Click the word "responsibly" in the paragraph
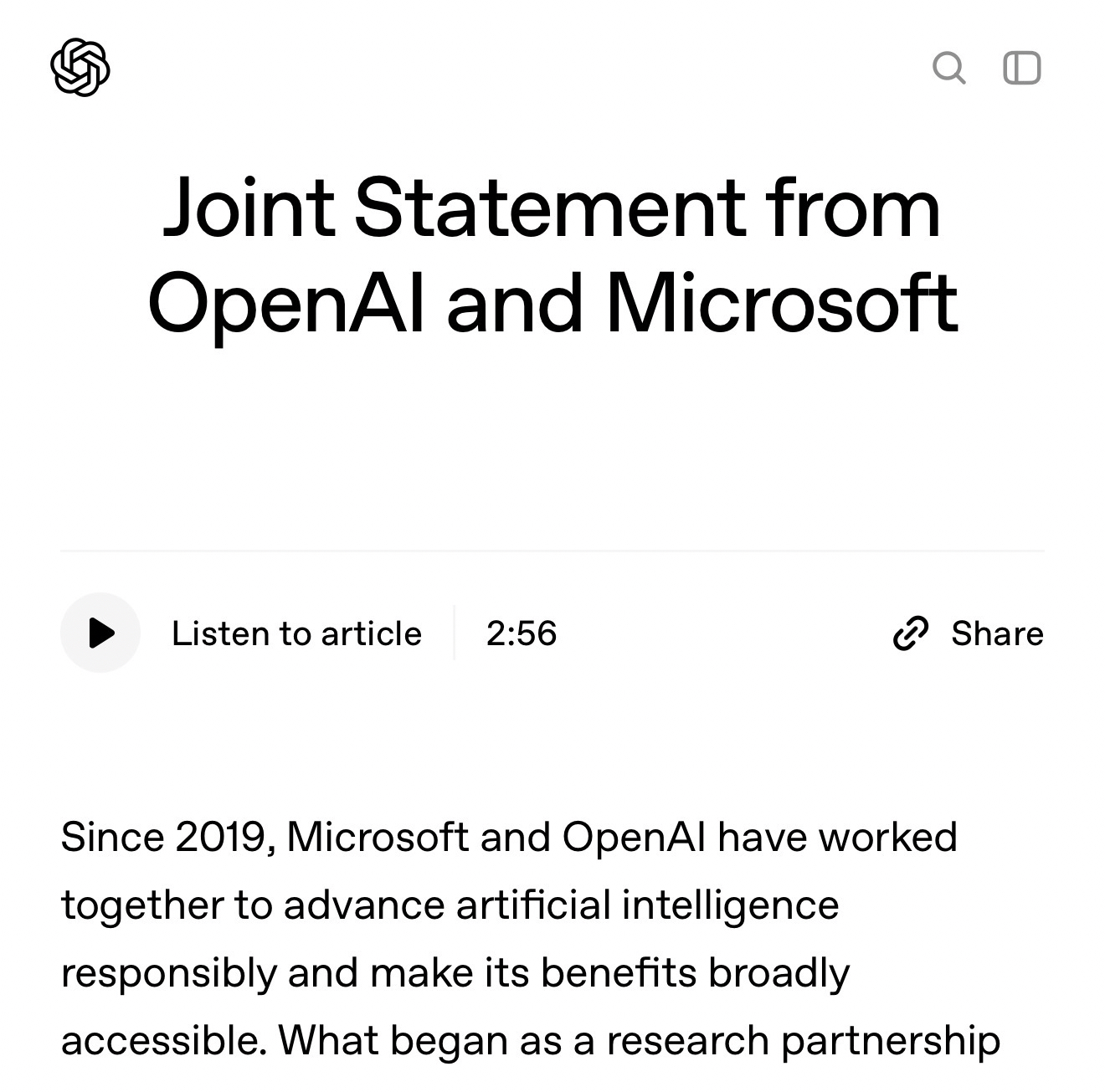The width and height of the screenshot is (1105, 1092). tap(168, 973)
